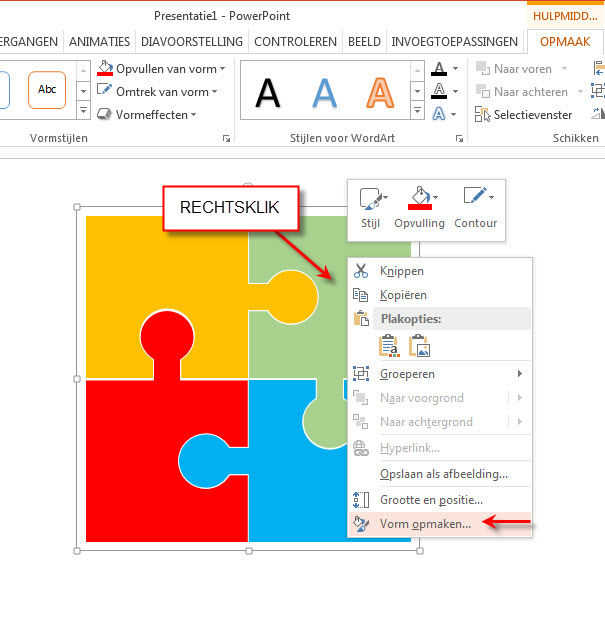Open the text outline dropdown arrow

pyautogui.click(x=455, y=92)
